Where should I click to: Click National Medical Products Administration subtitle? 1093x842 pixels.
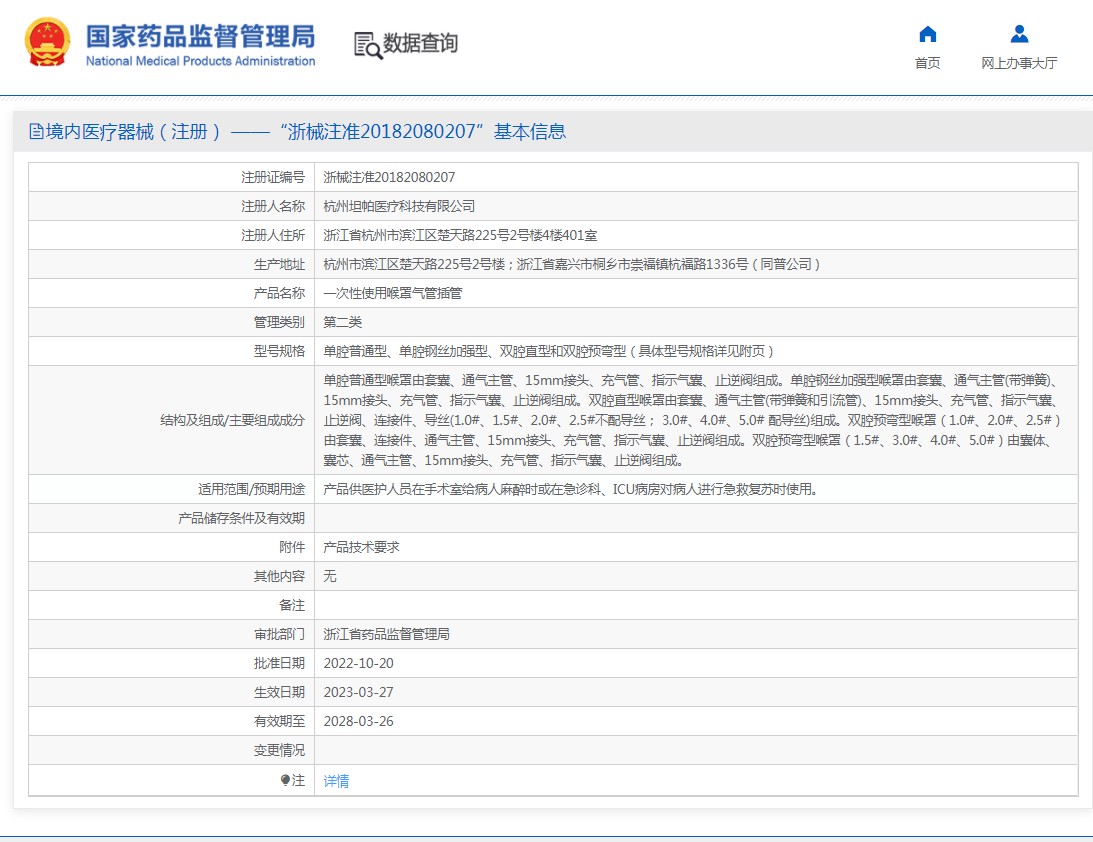click(201, 61)
